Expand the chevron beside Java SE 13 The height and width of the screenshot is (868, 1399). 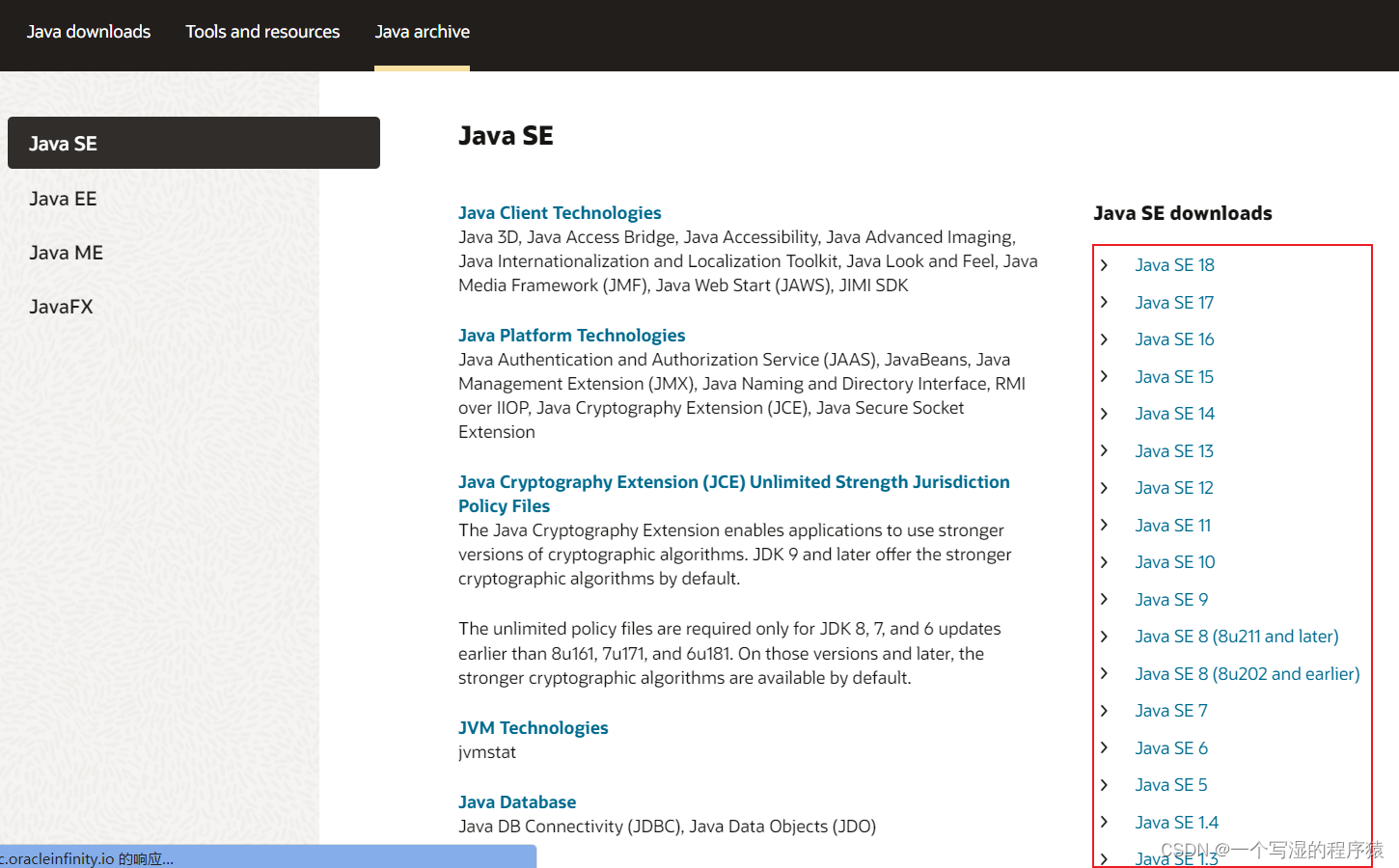coord(1105,450)
